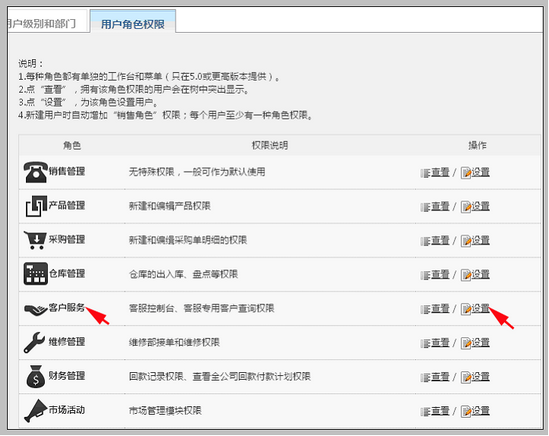549x436 pixels.
Task: Click the pencil edit icon in 客户服务 row
Action: click(x=466, y=309)
